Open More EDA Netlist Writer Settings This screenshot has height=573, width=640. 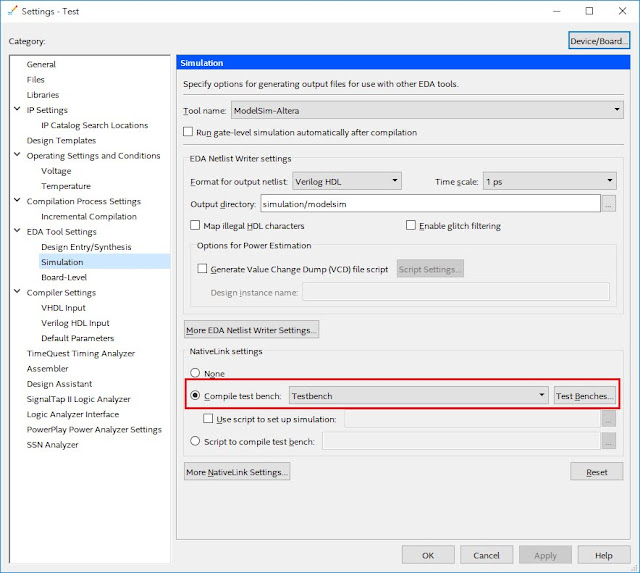(x=251, y=329)
